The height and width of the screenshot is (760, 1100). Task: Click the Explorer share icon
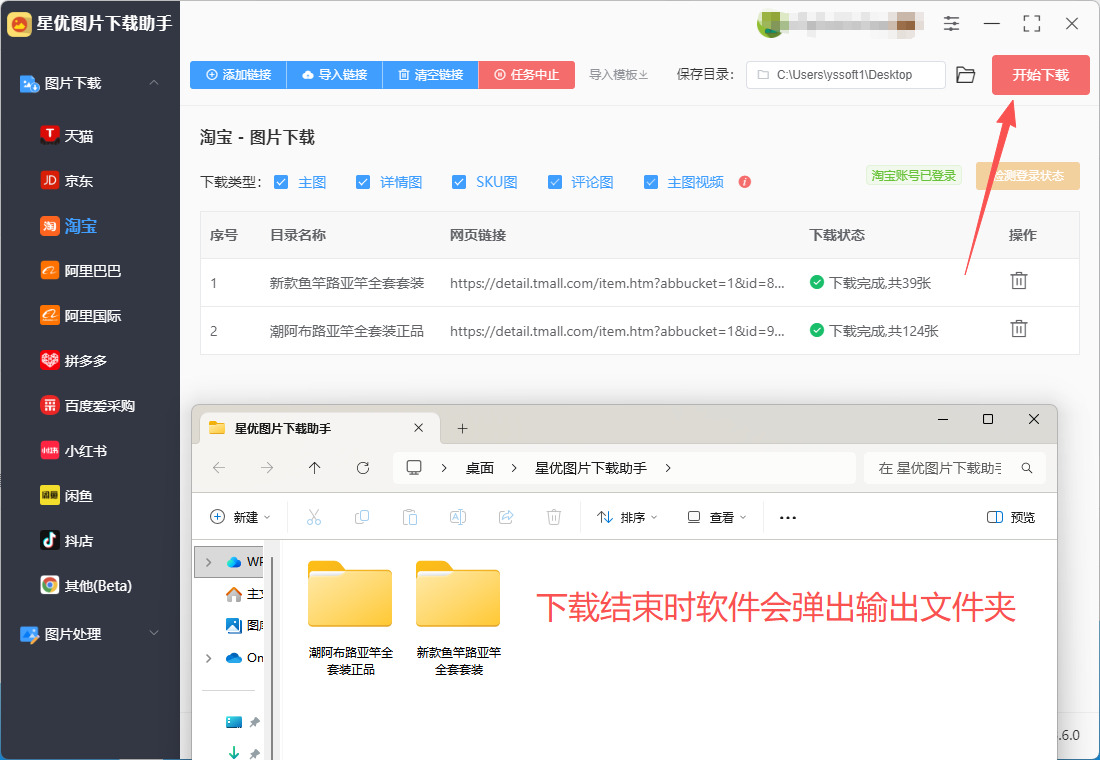click(x=506, y=517)
